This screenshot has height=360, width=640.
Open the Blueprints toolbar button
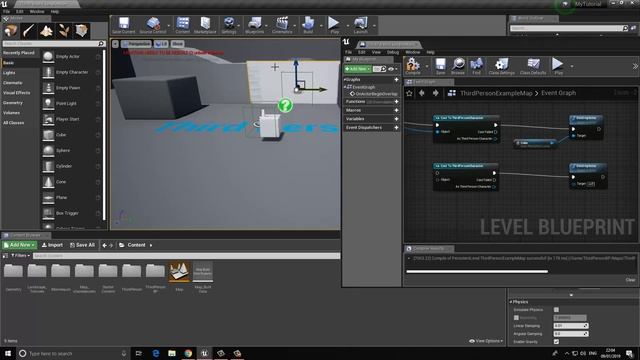255,25
